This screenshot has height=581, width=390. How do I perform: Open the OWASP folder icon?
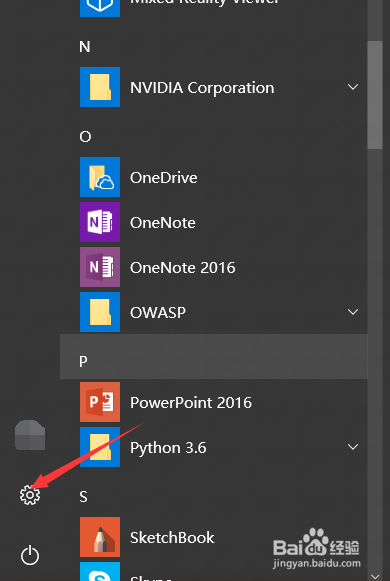[100, 312]
